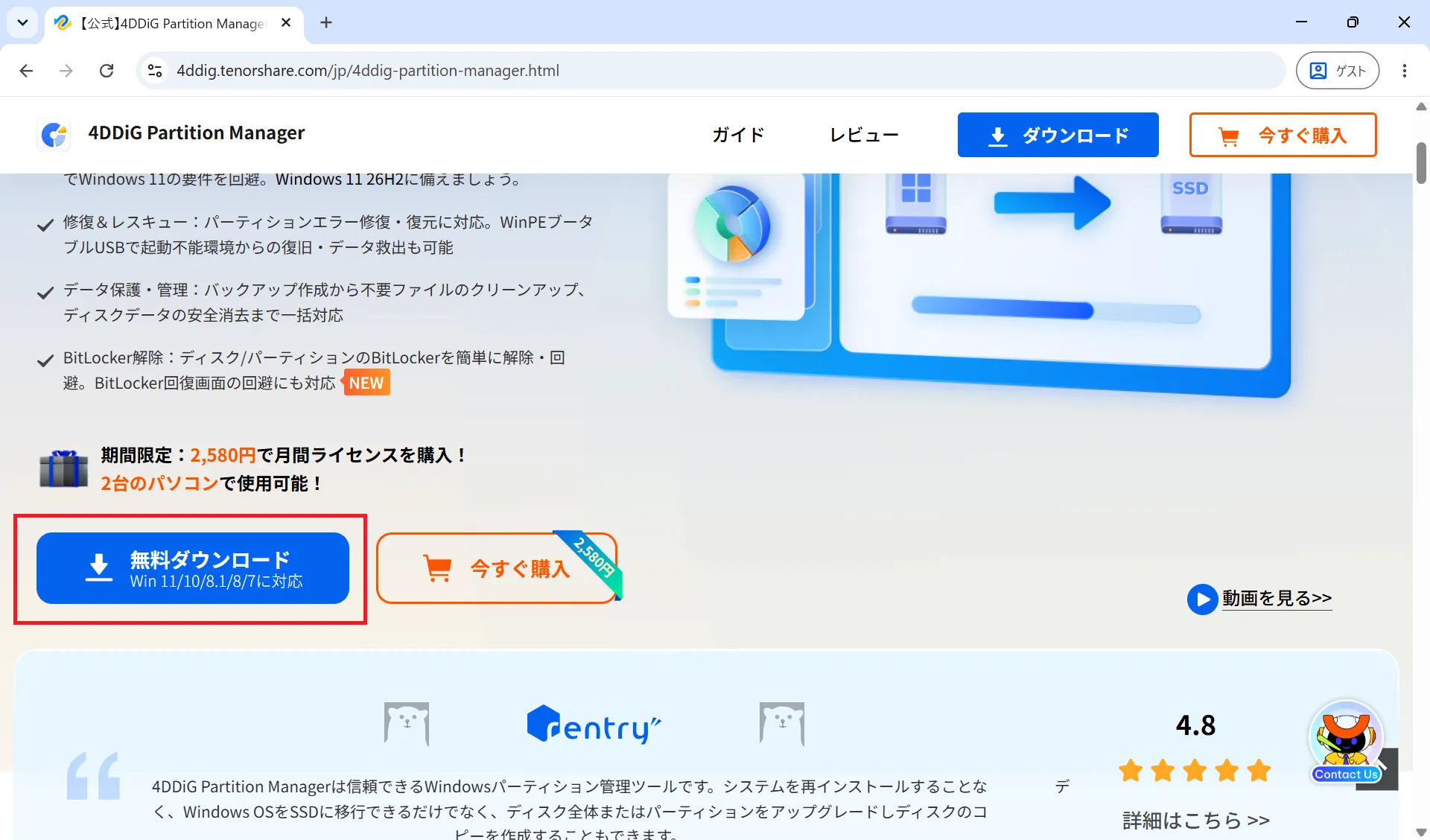Click the partition pie chart illustration

pos(733,225)
